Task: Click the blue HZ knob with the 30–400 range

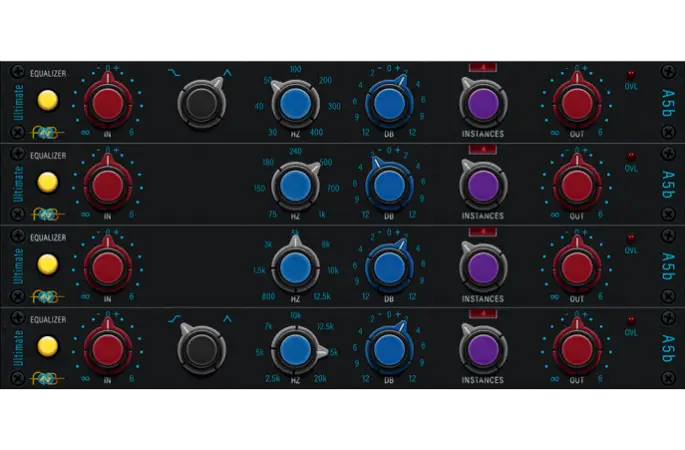Action: click(x=294, y=103)
